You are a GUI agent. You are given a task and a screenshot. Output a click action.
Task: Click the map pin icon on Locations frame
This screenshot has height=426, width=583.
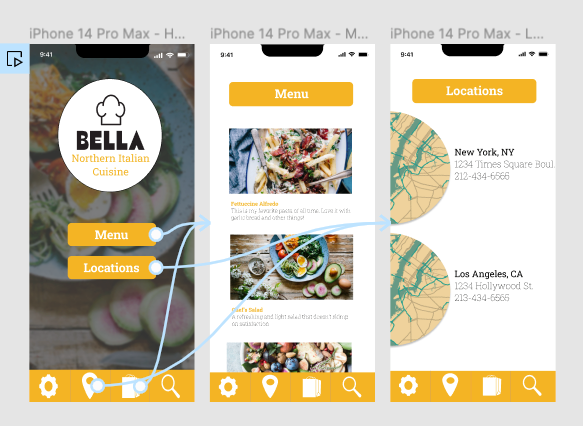point(450,385)
